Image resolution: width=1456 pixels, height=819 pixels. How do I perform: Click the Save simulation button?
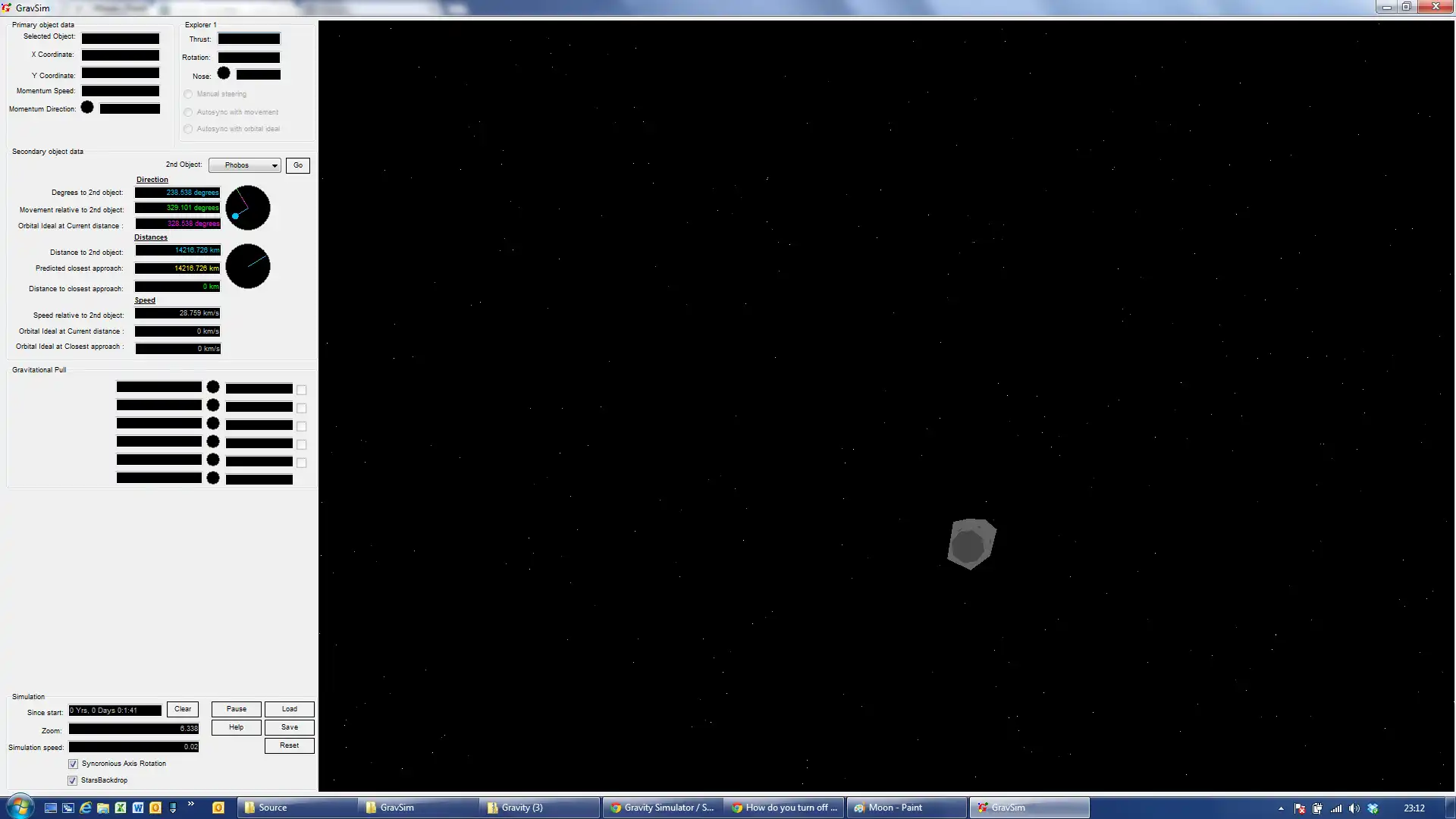[x=289, y=727]
